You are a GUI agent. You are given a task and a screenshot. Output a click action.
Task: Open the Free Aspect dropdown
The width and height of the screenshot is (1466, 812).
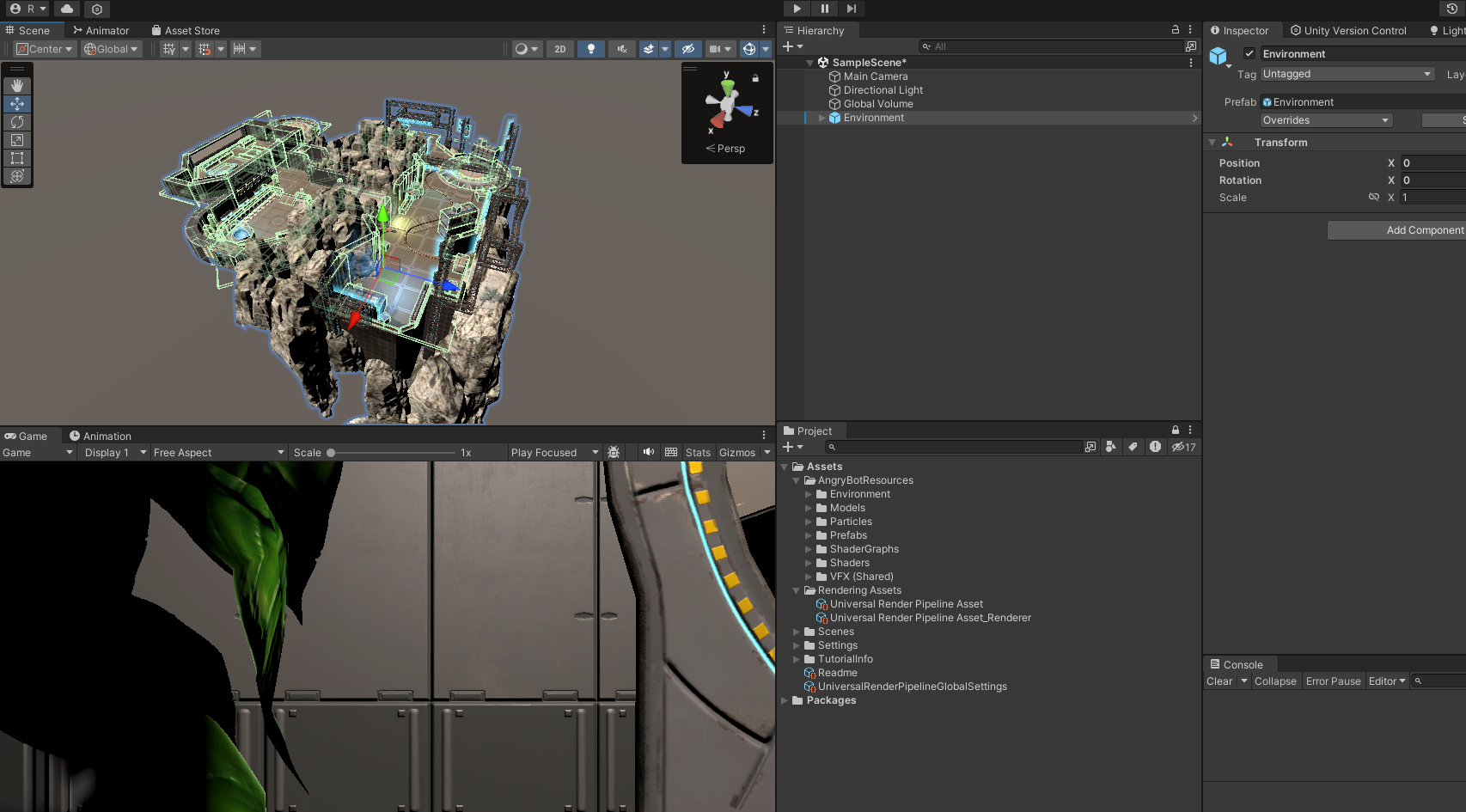pos(218,453)
